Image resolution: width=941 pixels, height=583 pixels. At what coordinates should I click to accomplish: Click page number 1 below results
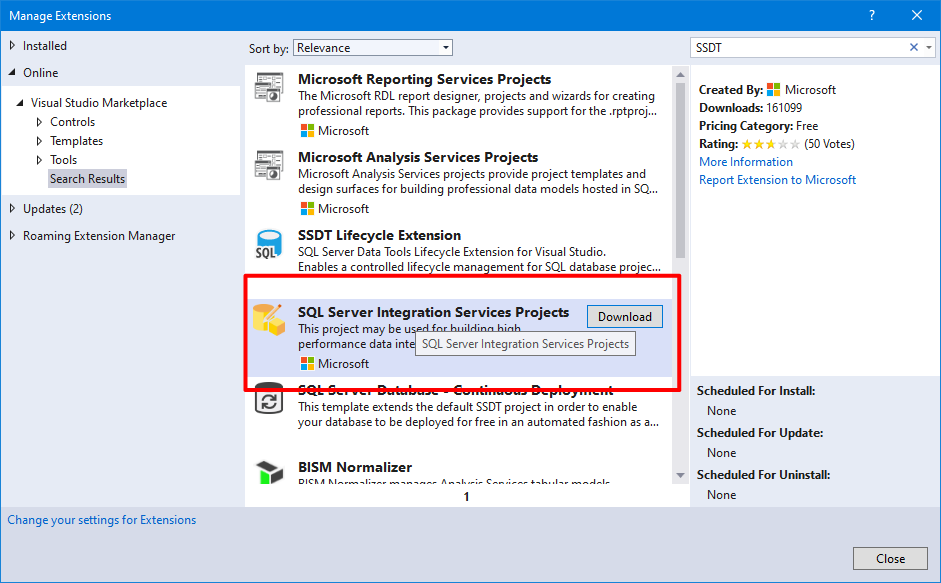[x=466, y=497]
